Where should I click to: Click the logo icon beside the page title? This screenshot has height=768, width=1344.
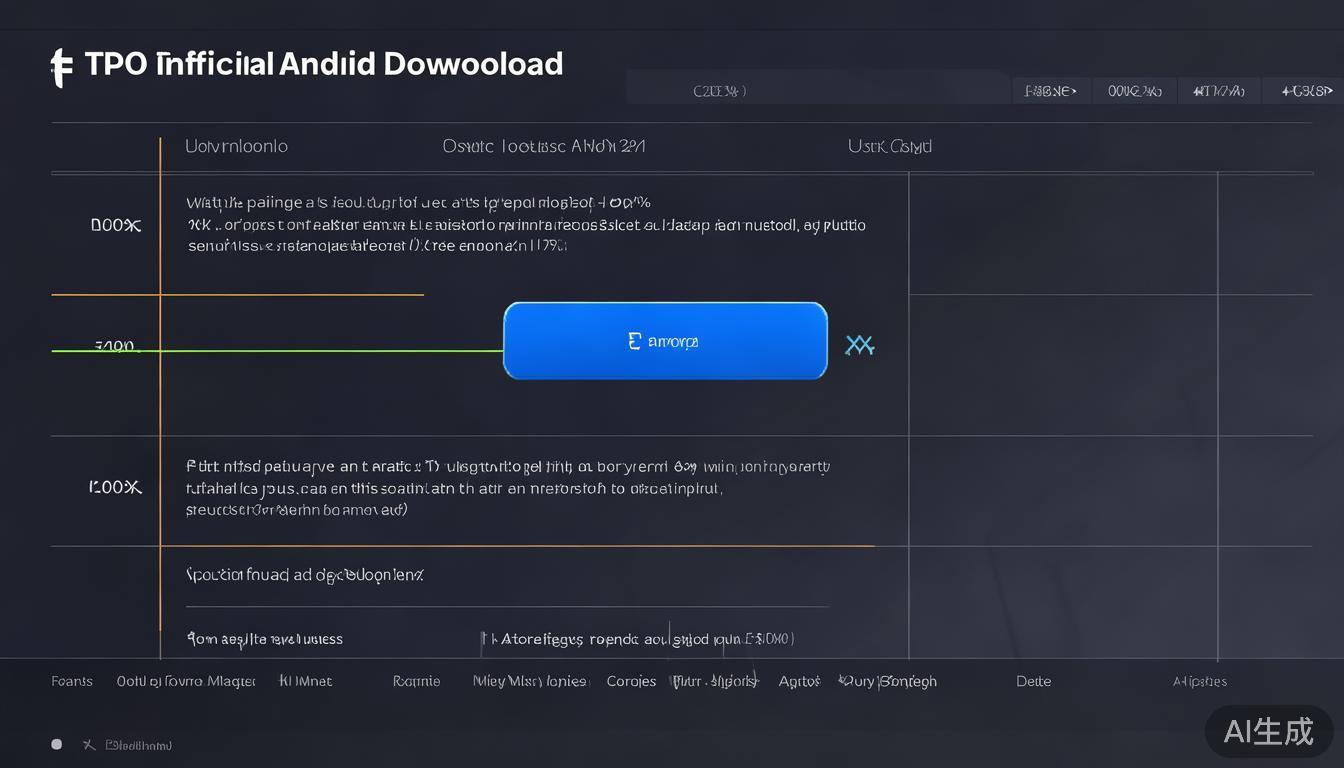click(x=62, y=67)
